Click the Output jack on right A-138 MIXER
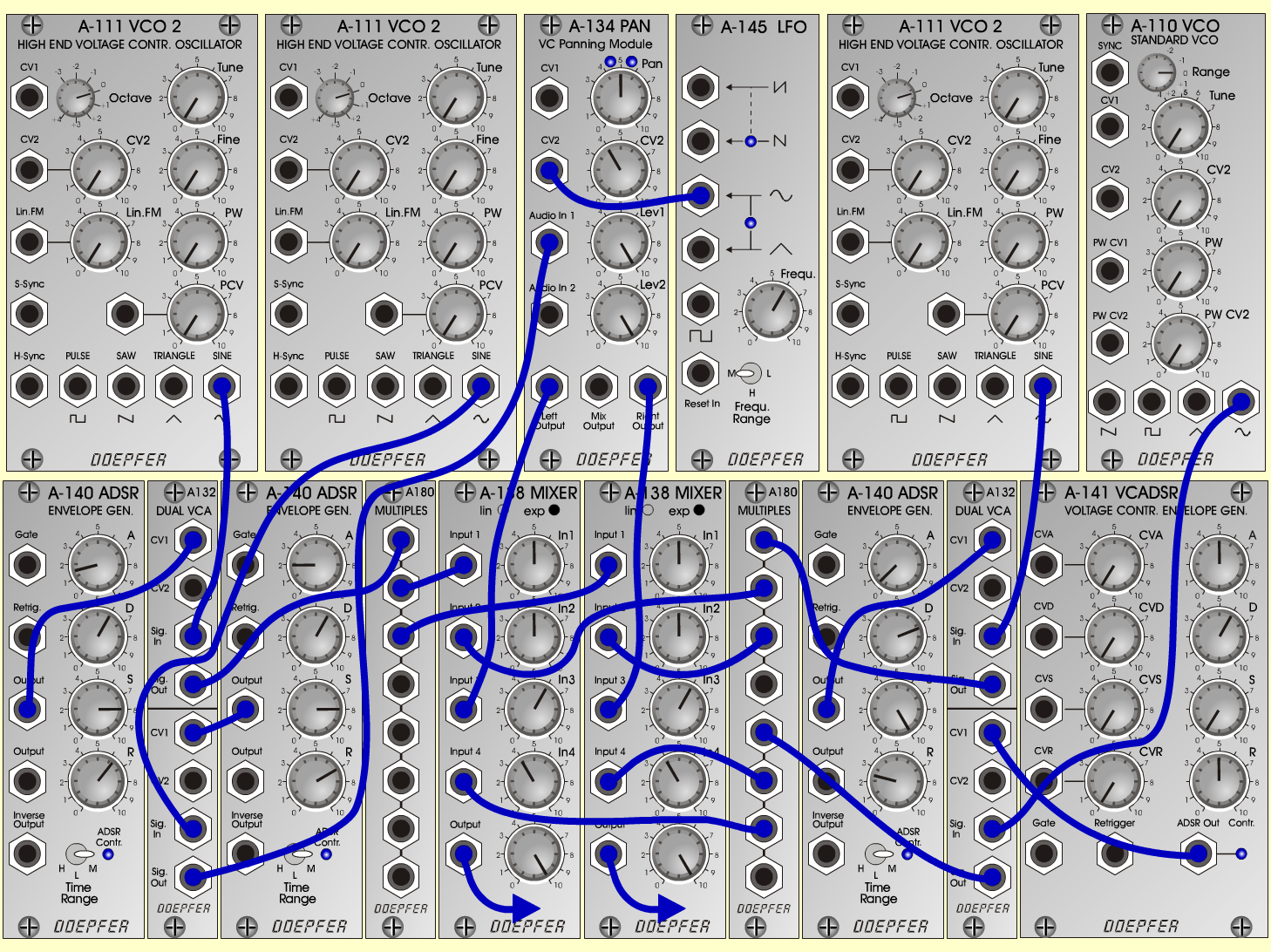 [608, 853]
